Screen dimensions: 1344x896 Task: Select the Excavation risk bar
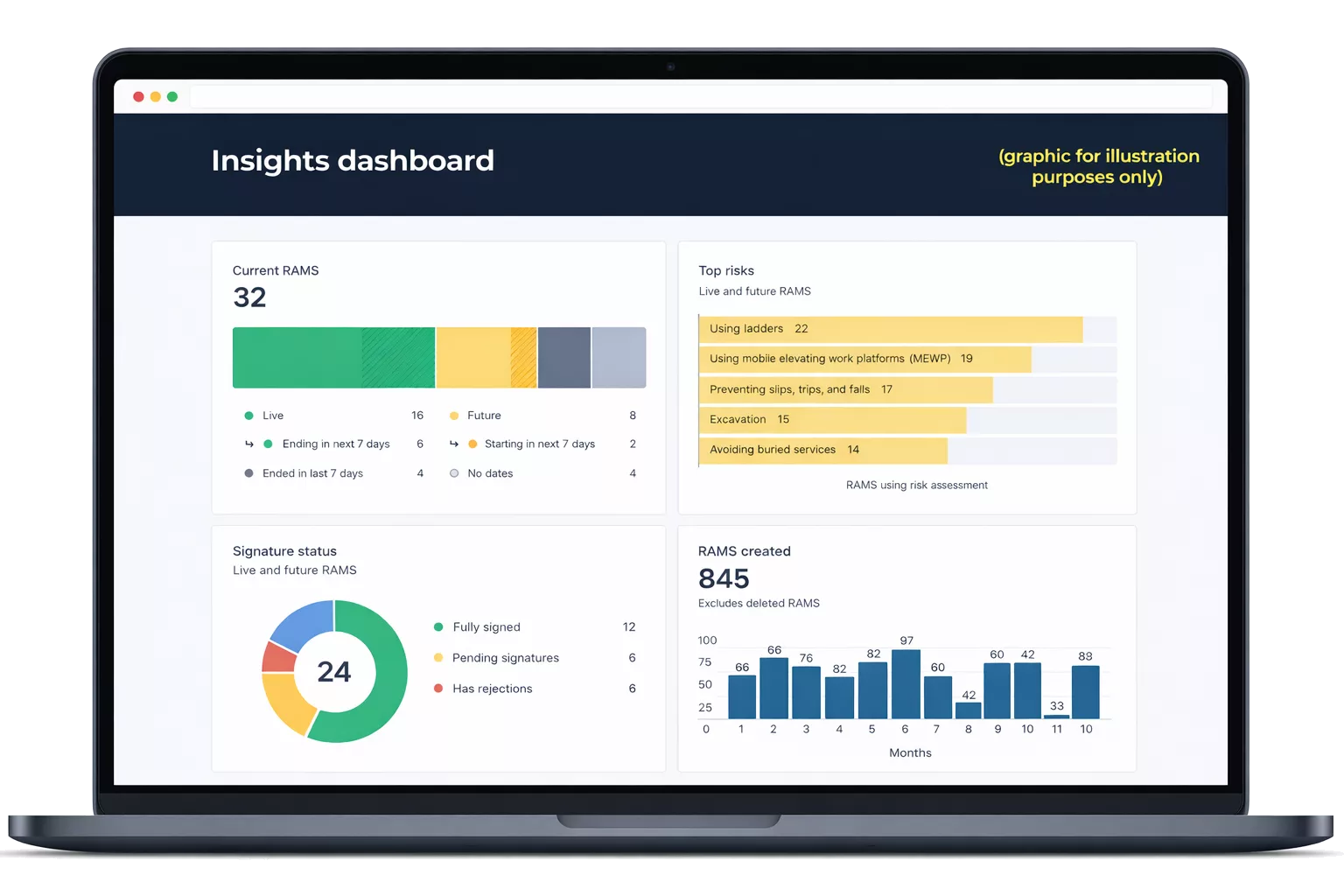tap(831, 420)
